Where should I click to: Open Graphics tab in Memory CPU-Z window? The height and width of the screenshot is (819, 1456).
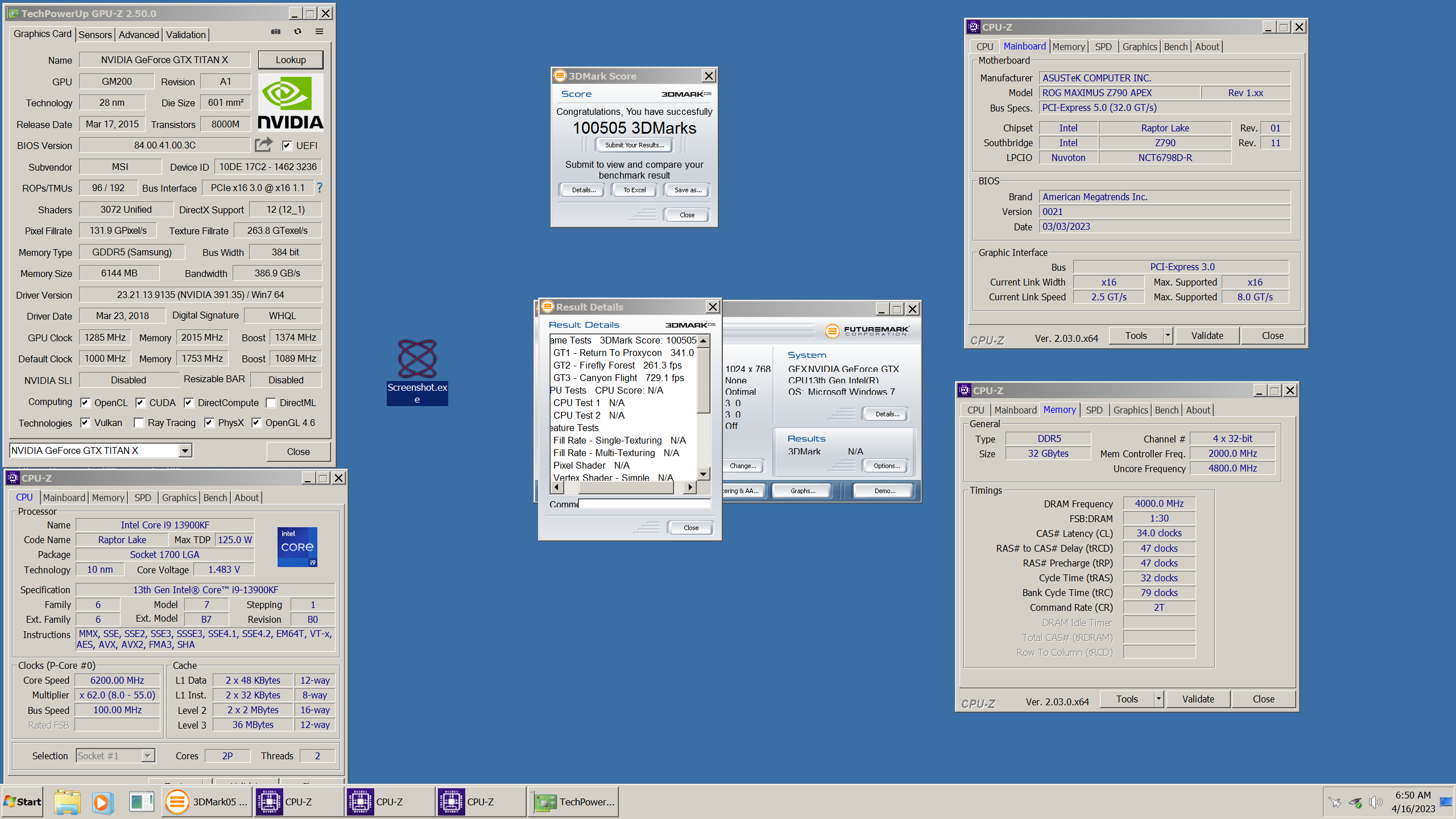point(1131,410)
